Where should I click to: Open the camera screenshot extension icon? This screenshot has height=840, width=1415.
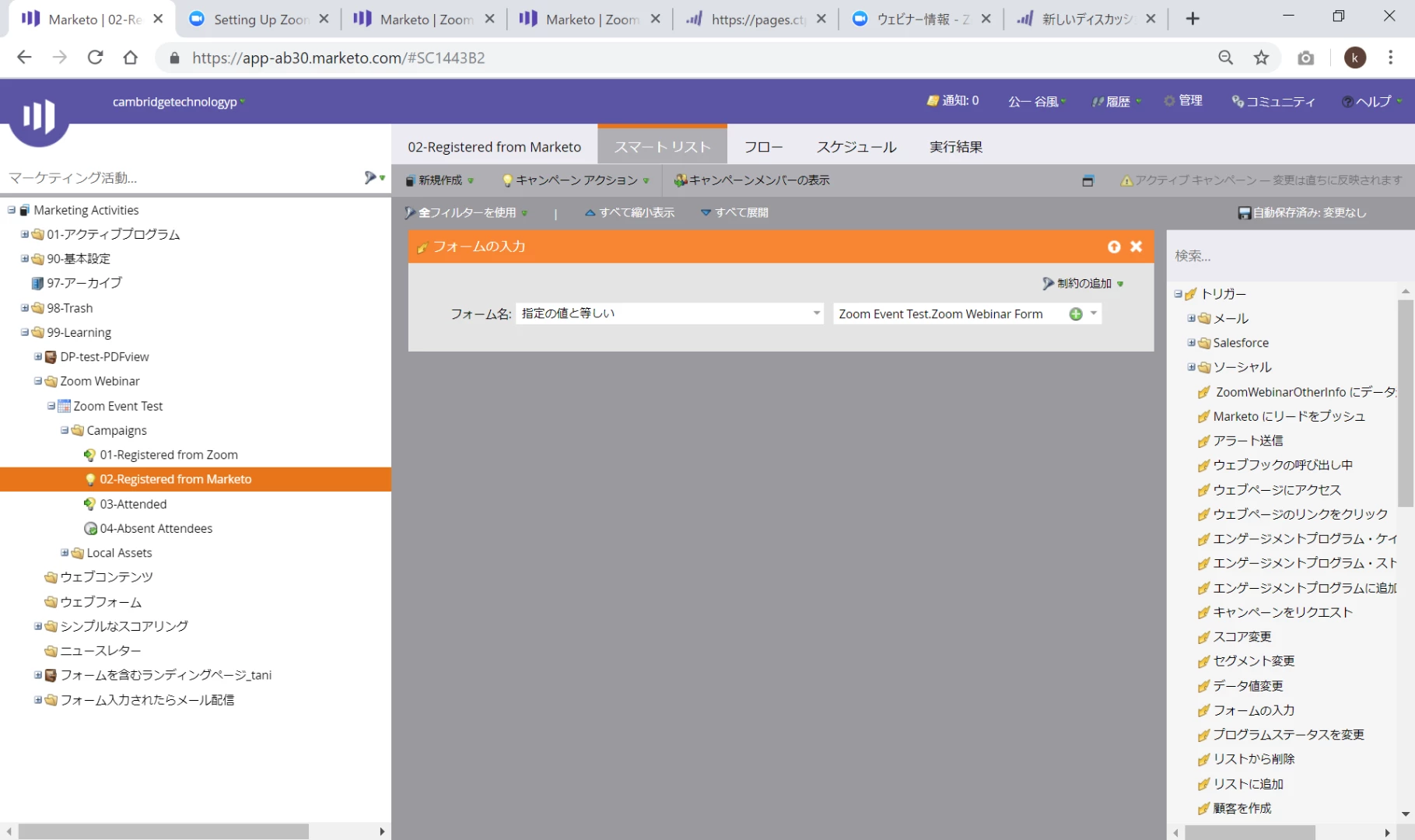tap(1306, 58)
